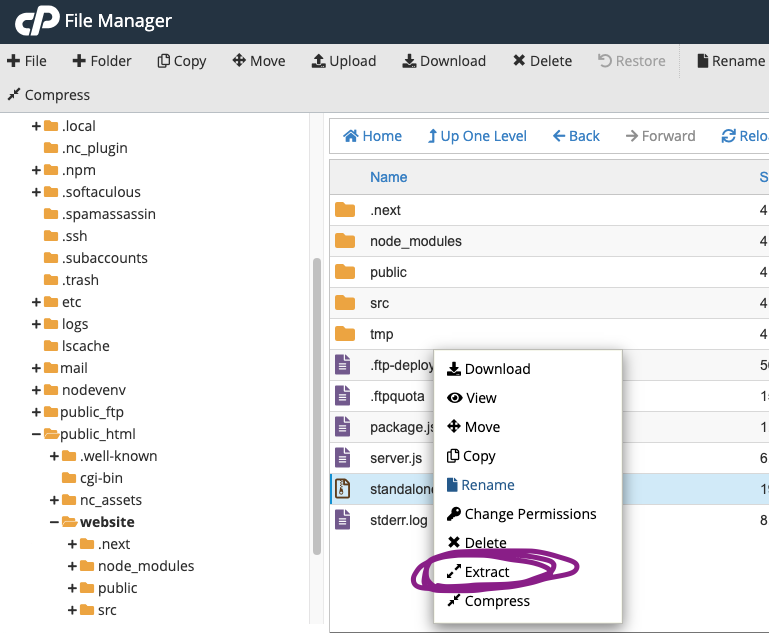Choose Delete from the context menu

(x=477, y=543)
